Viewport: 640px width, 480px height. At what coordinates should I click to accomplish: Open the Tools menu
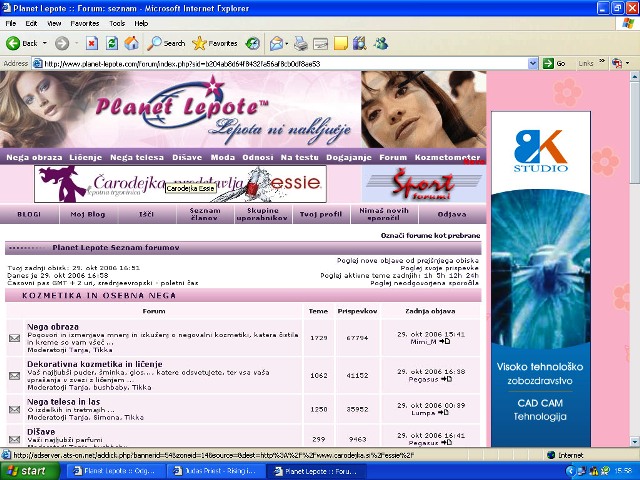[117, 23]
